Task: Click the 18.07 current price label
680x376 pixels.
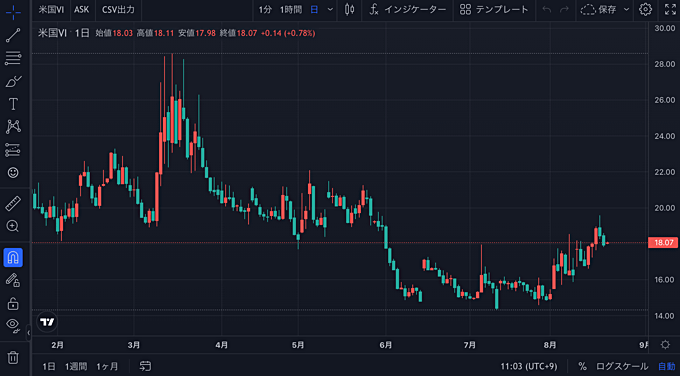Action: (663, 243)
